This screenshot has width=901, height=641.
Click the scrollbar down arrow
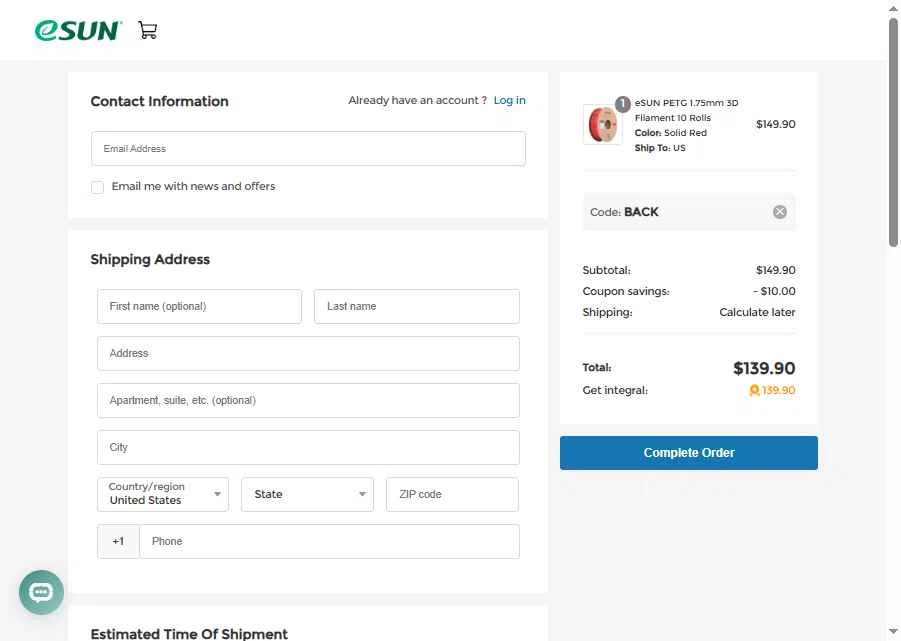[893, 631]
